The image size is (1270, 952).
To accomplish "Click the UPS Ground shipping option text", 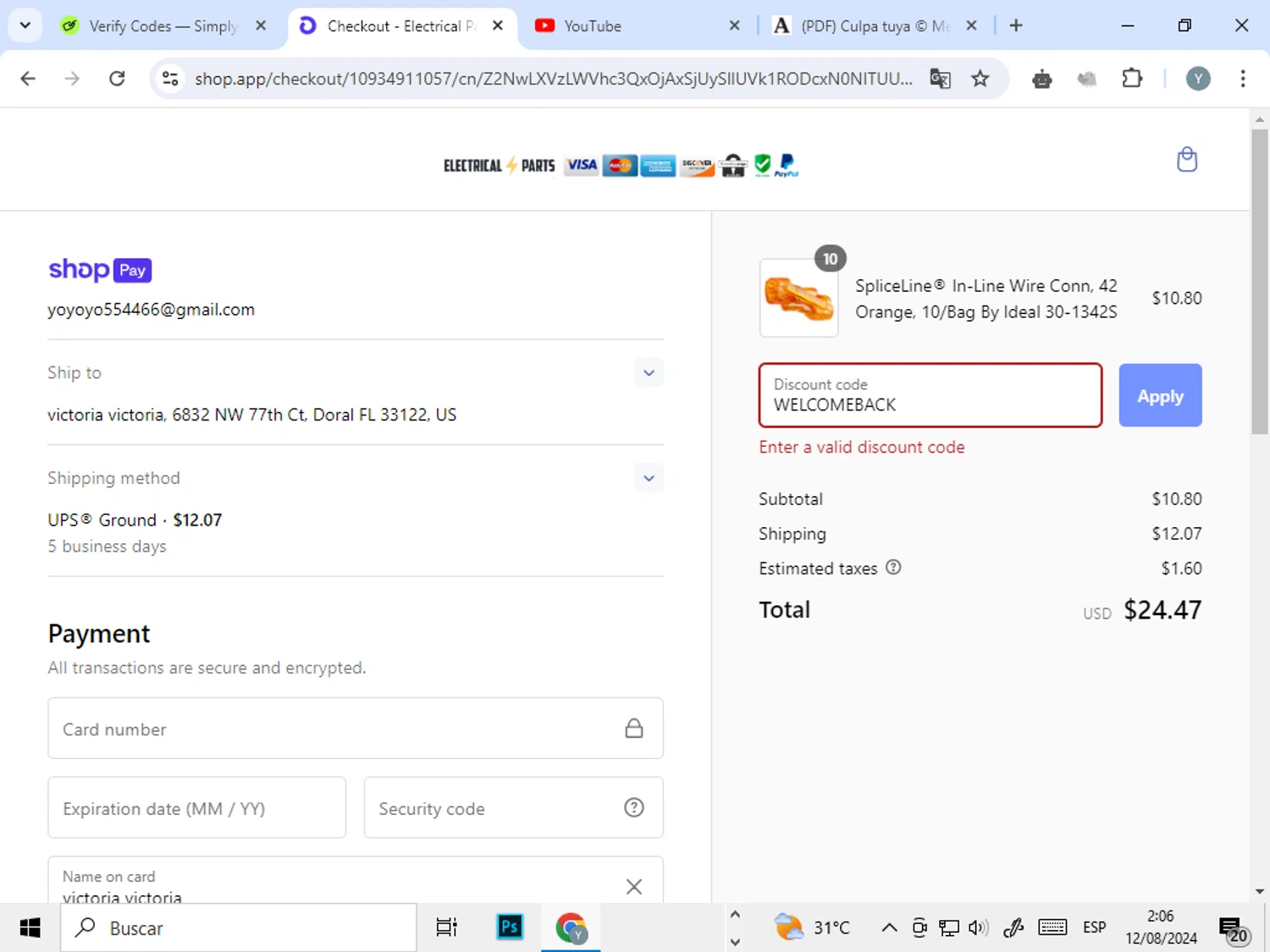I will (x=135, y=520).
